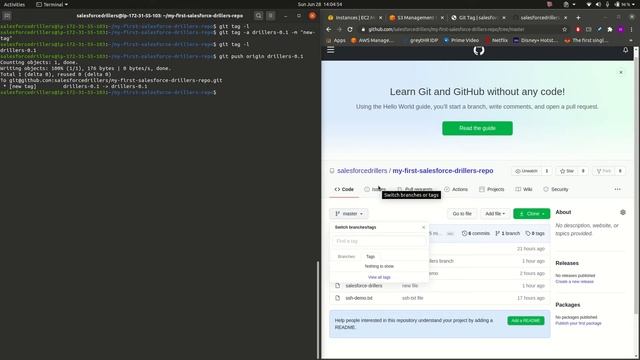Click the Unwatch button

click(527, 171)
